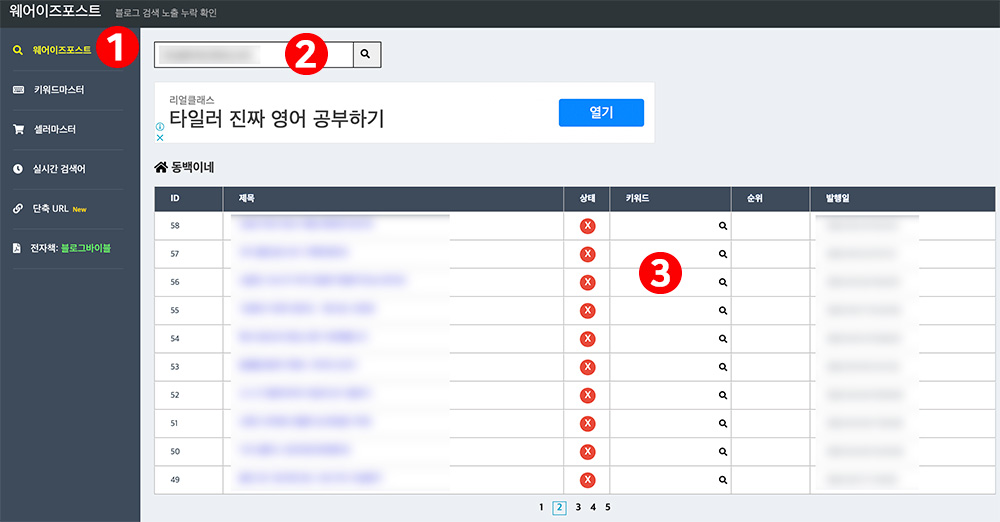The width and height of the screenshot is (1000, 522).
Task: Click the blog search input field
Action: (253, 55)
